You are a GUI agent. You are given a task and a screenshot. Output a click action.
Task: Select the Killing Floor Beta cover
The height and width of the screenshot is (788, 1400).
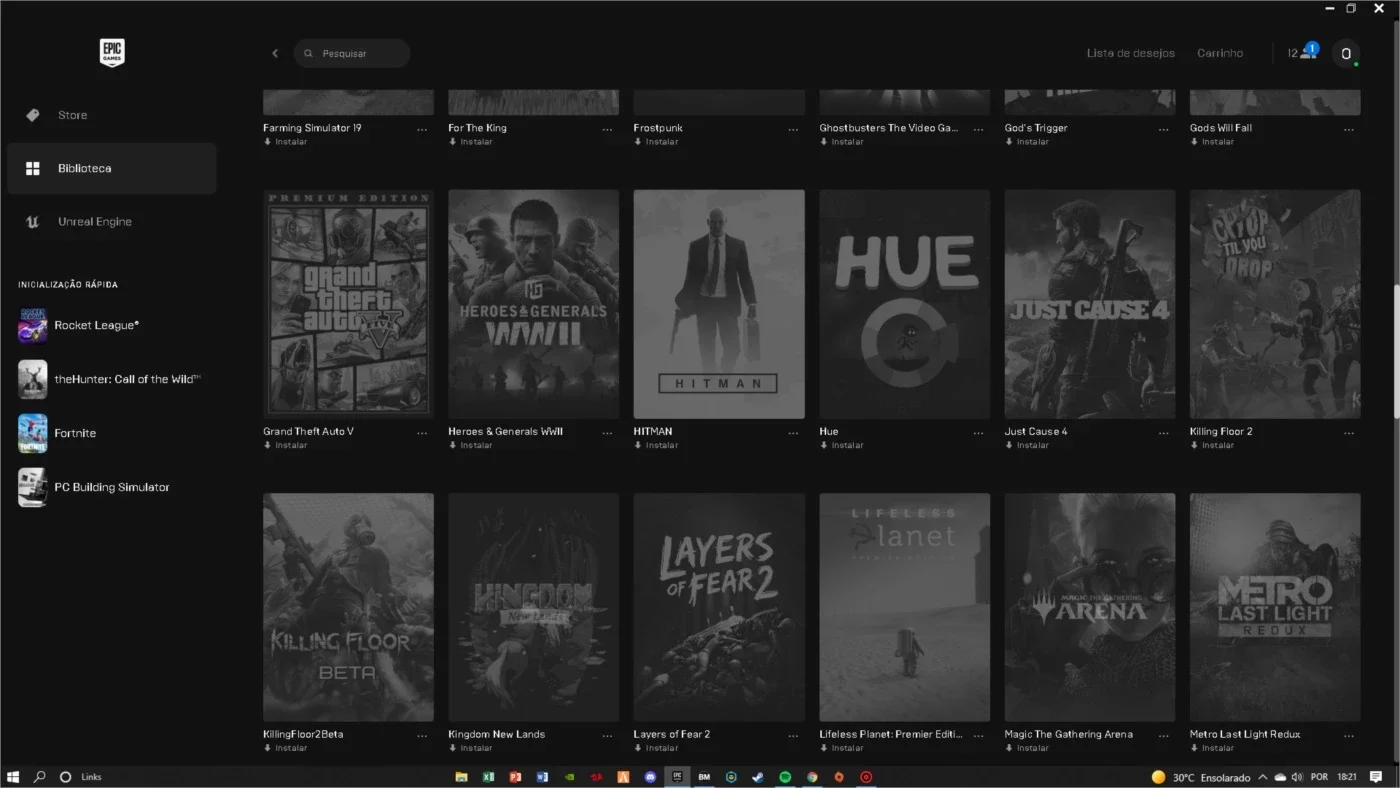[x=348, y=607]
